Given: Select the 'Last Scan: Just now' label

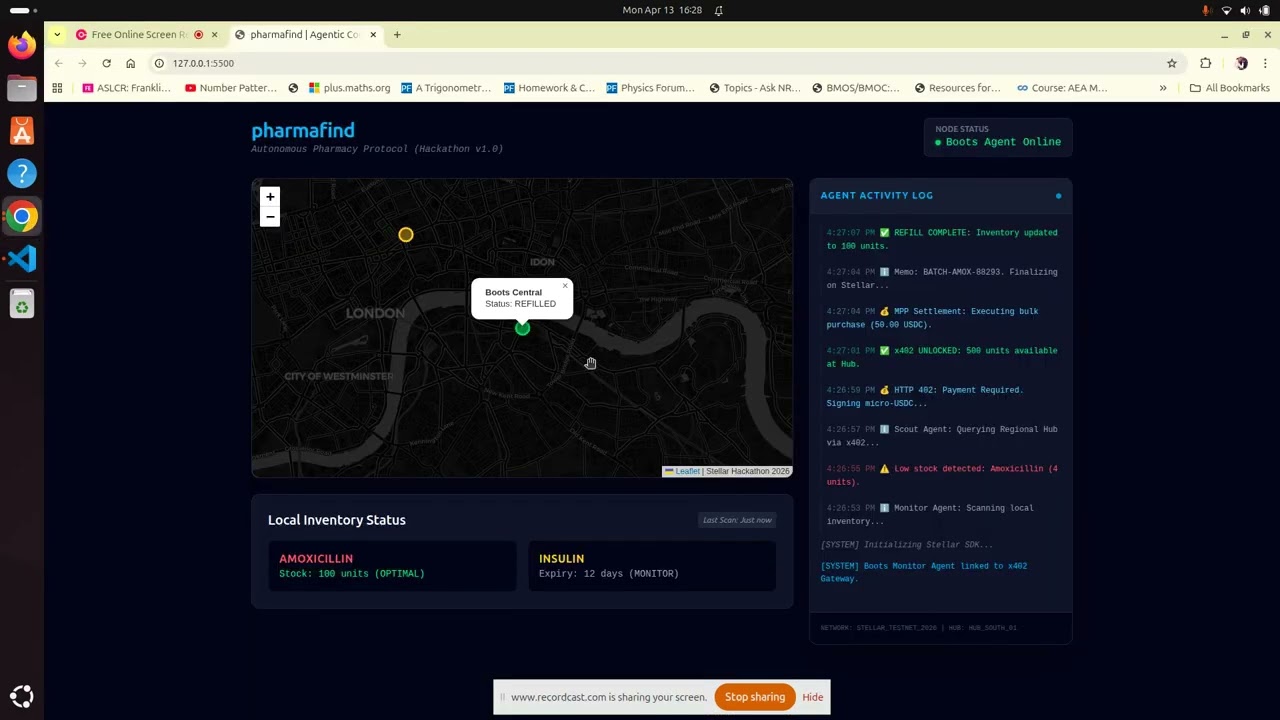Looking at the screenshot, I should coord(737,520).
